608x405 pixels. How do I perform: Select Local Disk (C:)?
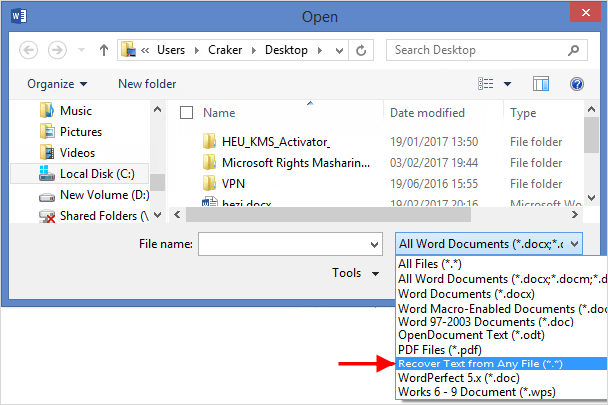[79, 173]
